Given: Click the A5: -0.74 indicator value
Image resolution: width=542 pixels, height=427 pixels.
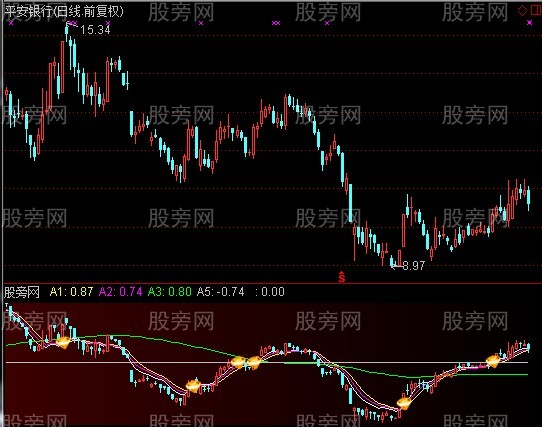Looking at the screenshot, I should point(221,292).
